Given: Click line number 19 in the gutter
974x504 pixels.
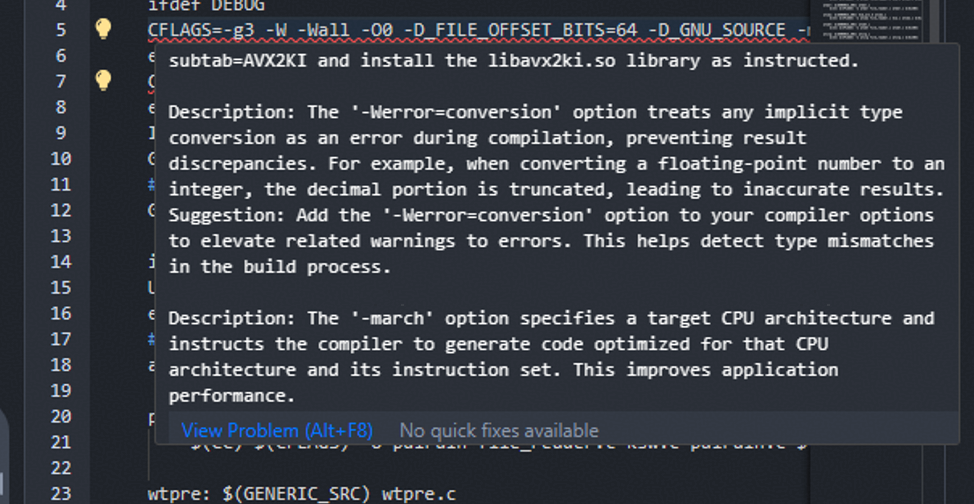Looking at the screenshot, I should coord(60,391).
